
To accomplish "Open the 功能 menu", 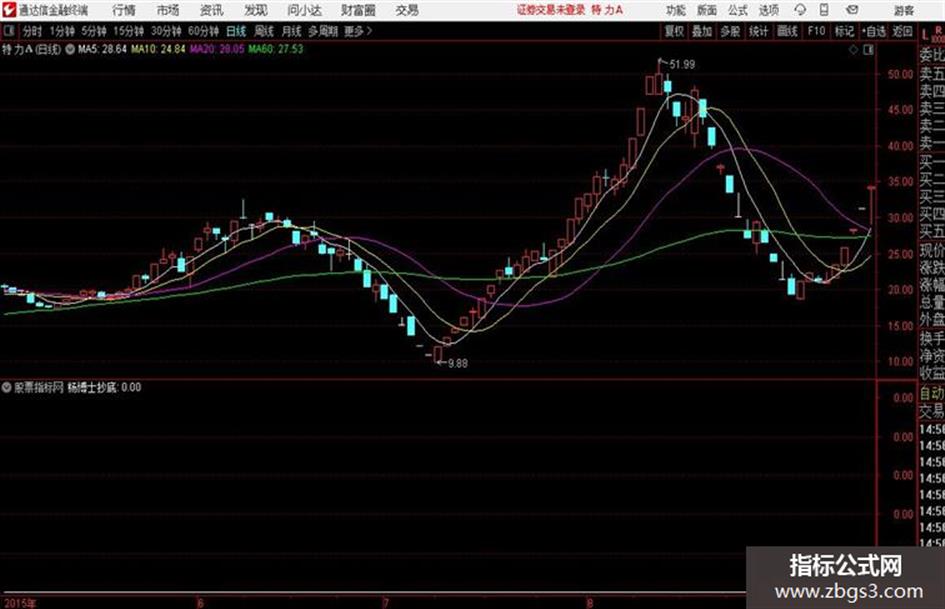I will coord(676,10).
